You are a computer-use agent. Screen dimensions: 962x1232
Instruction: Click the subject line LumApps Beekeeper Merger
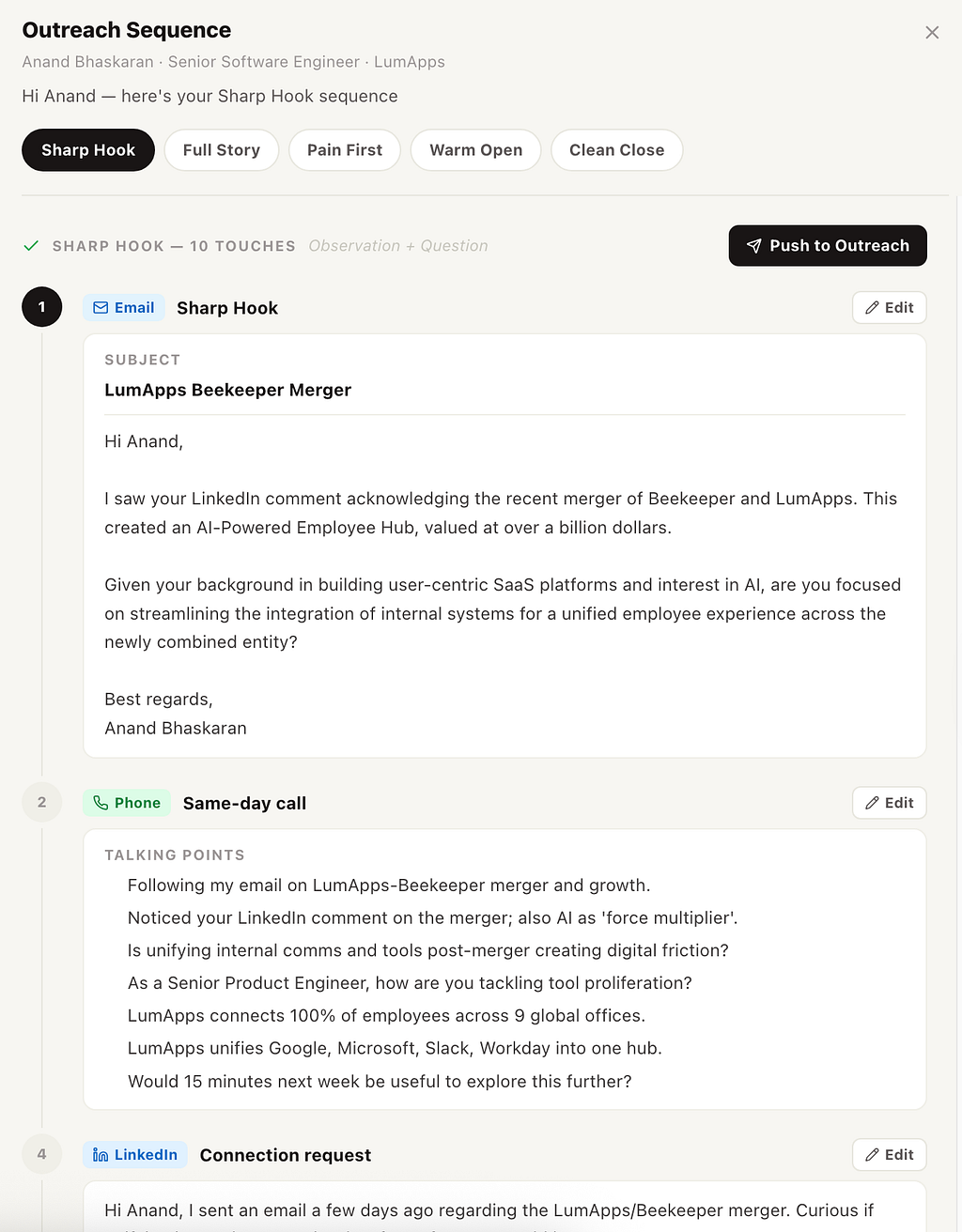click(x=228, y=390)
